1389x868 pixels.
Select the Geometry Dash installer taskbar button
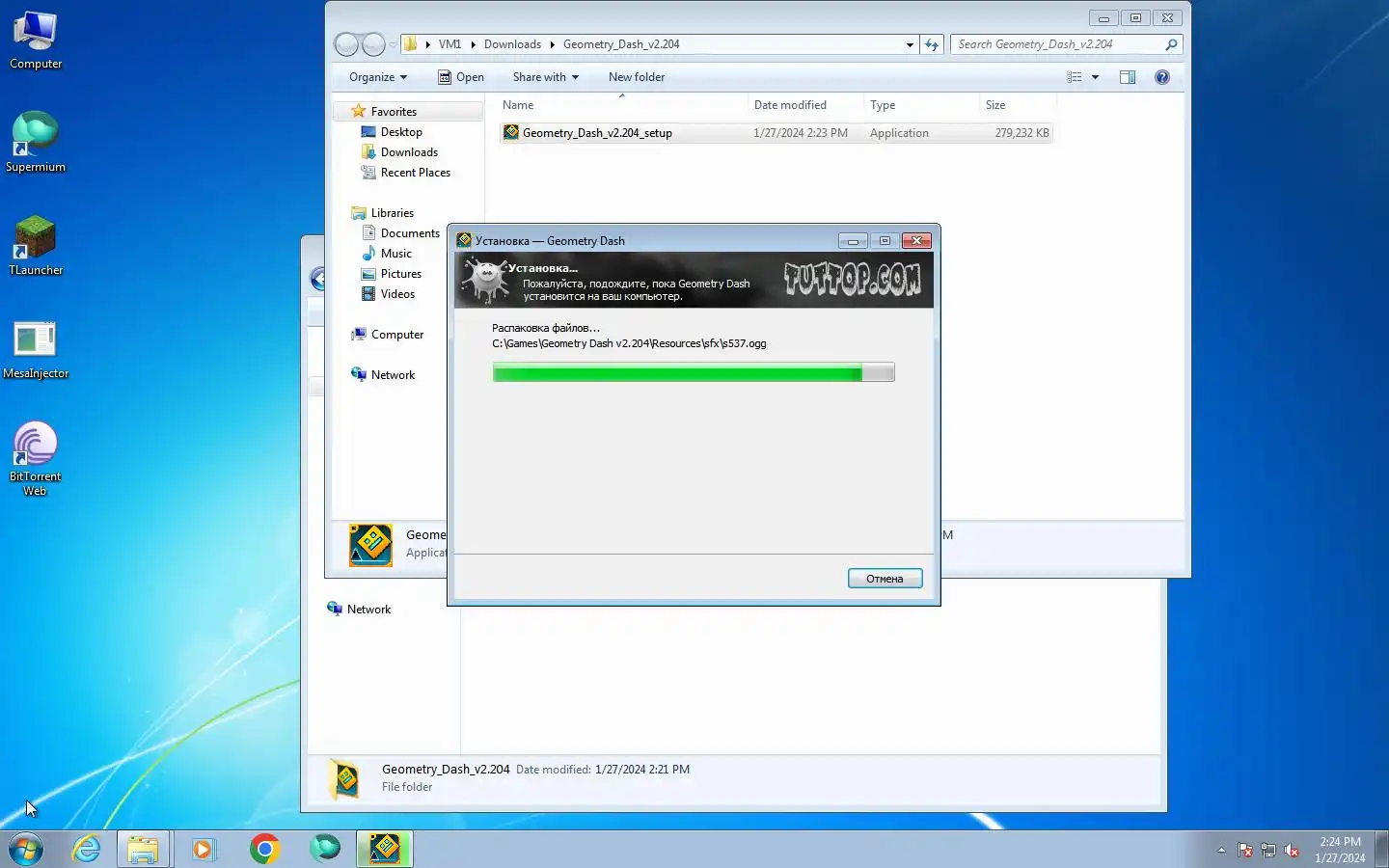coord(385,849)
